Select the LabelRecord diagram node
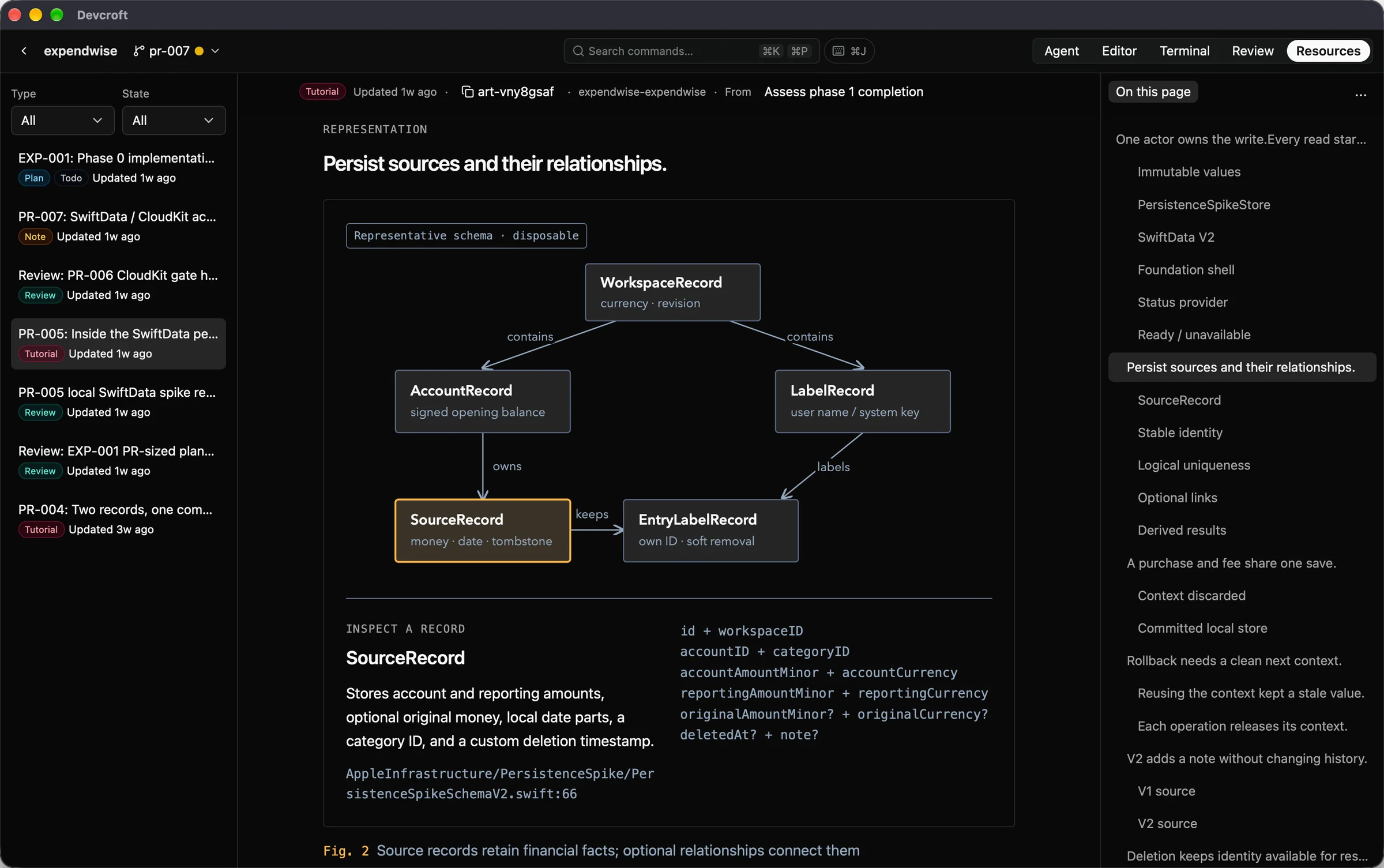1384x868 pixels. pos(863,401)
